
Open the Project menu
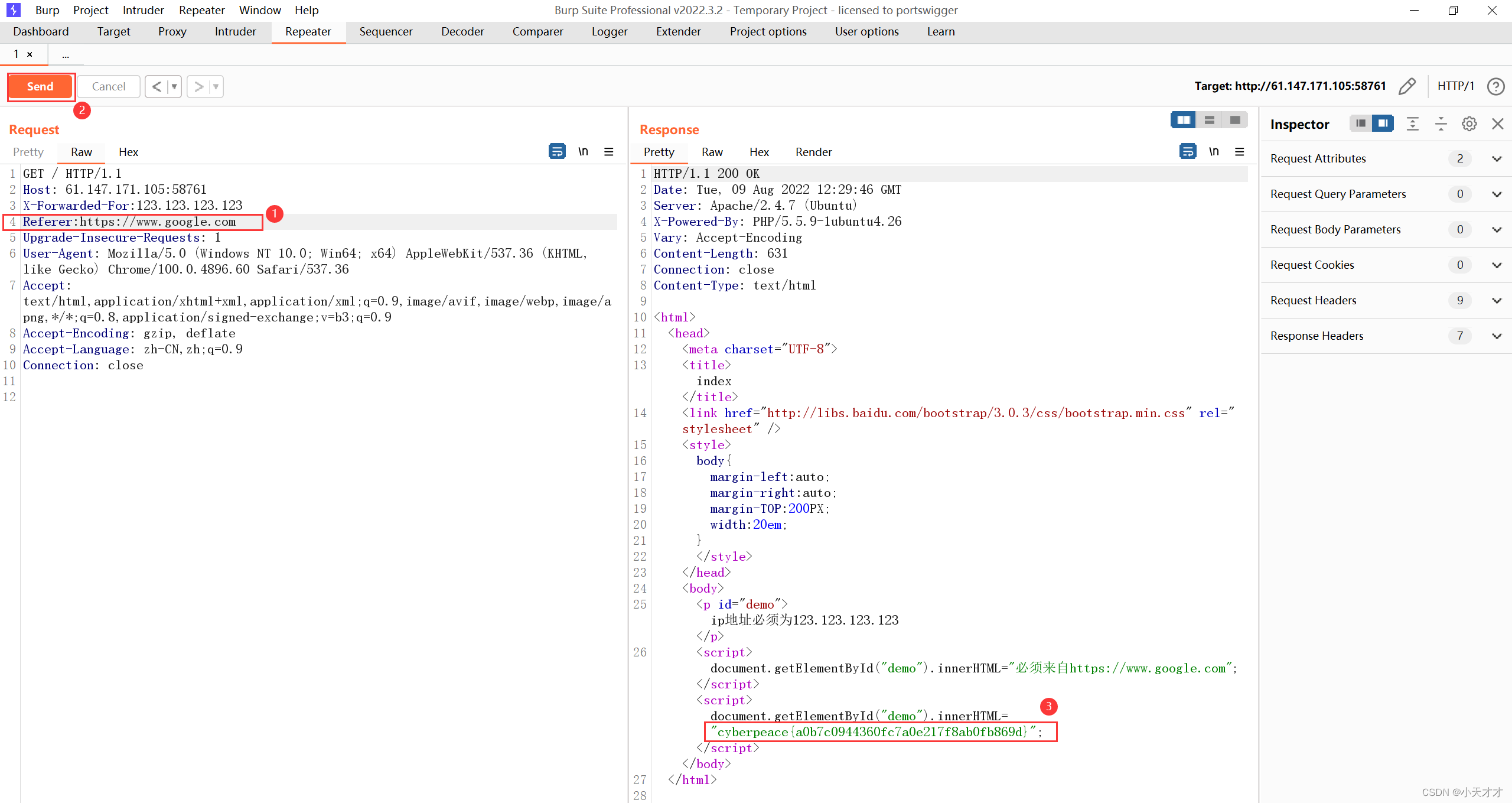pos(90,10)
